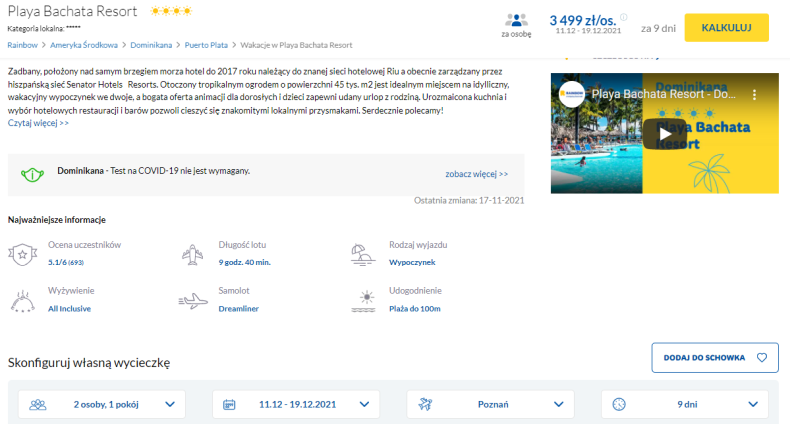Click the beach umbrella trip type icon
The image size is (790, 424).
[x=363, y=255]
